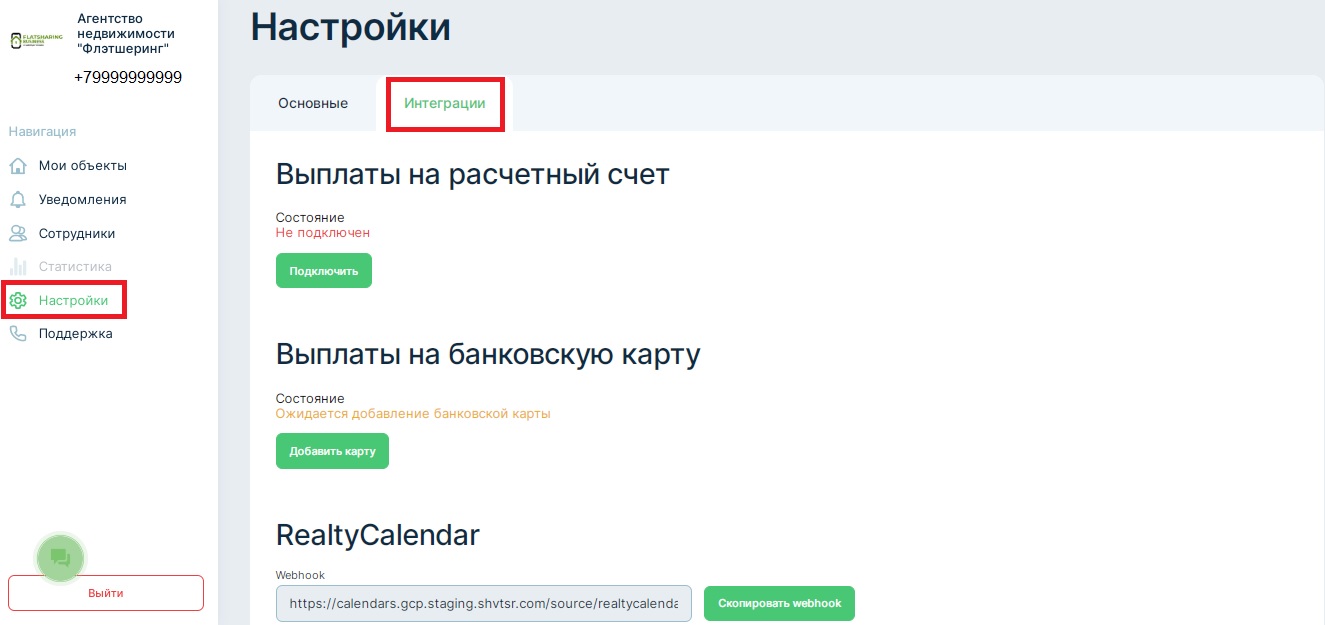Open the green chat bubble widget
This screenshot has height=625, width=1325.
pos(61,558)
